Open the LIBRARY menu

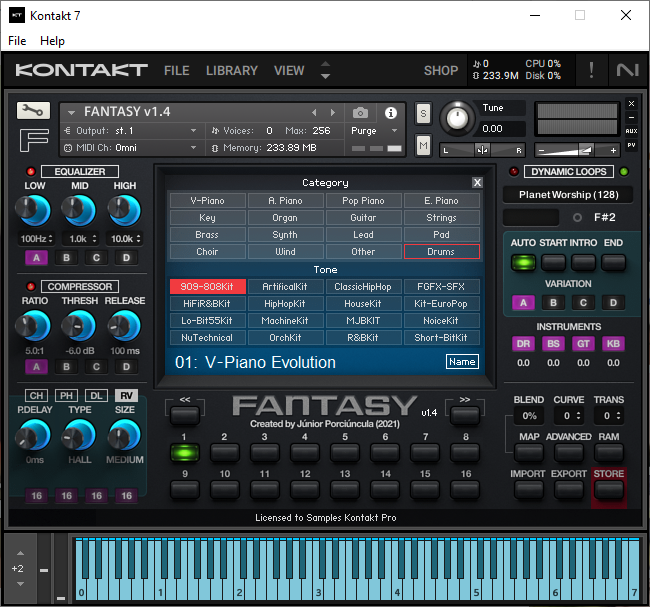coord(232,70)
